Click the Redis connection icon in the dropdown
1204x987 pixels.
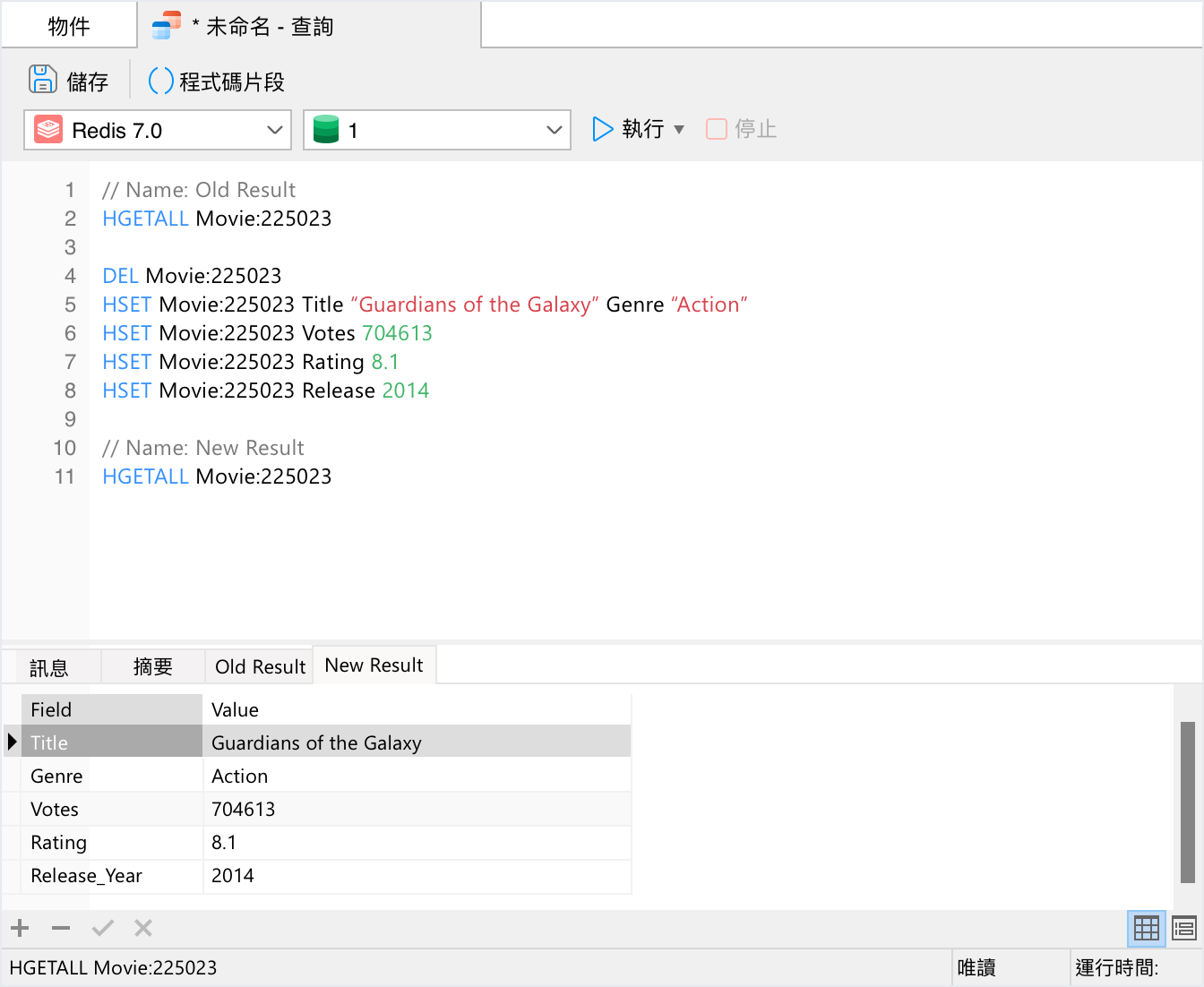[x=47, y=129]
